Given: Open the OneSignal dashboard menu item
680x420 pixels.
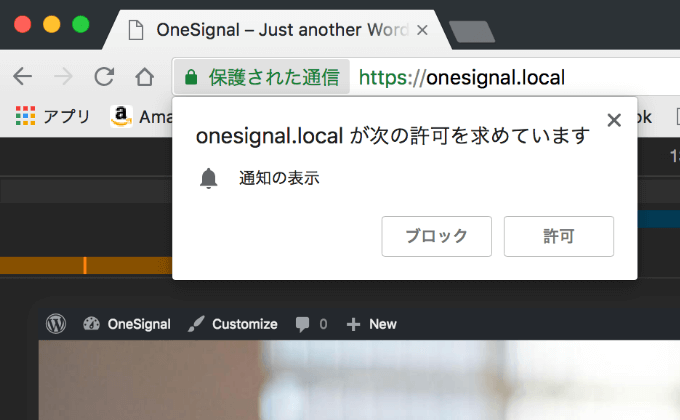Looking at the screenshot, I should 127,324.
